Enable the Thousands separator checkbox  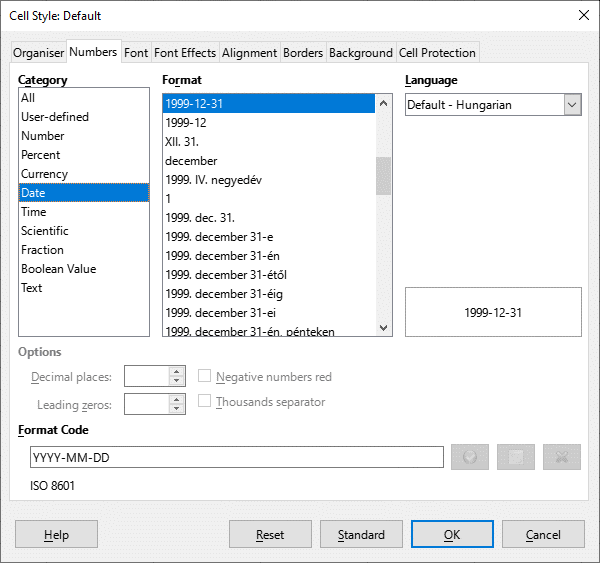point(205,402)
